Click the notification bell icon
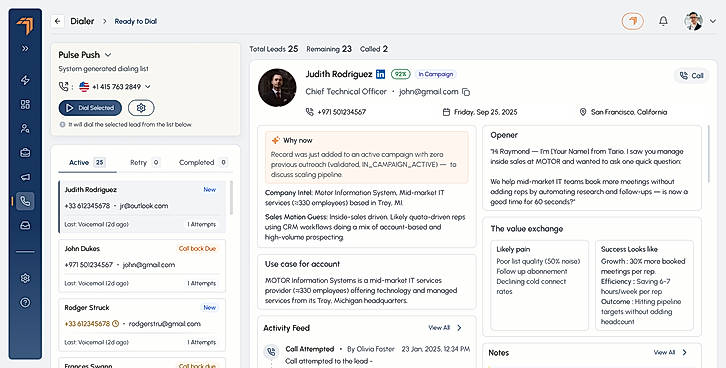726x368 pixels. coord(663,21)
